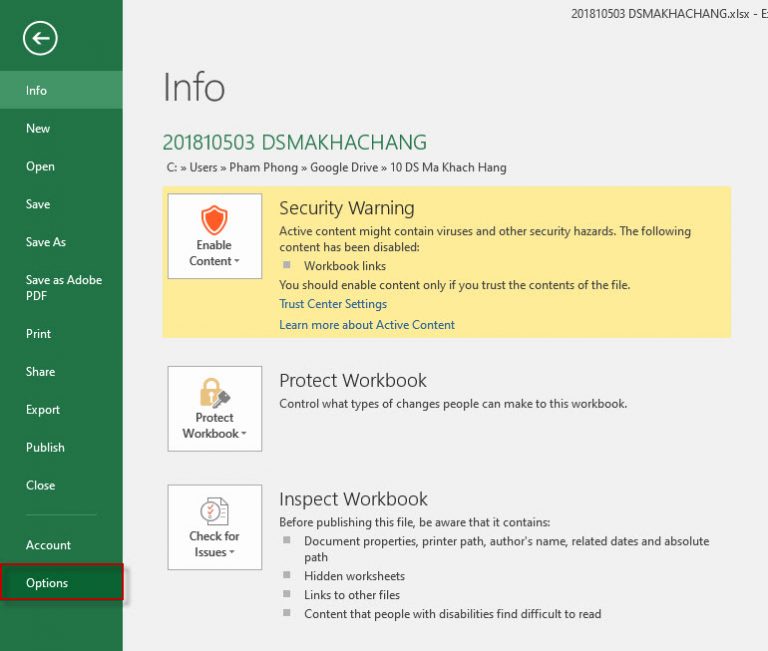Open the Export section
768x651 pixels.
pyautogui.click(x=43, y=410)
